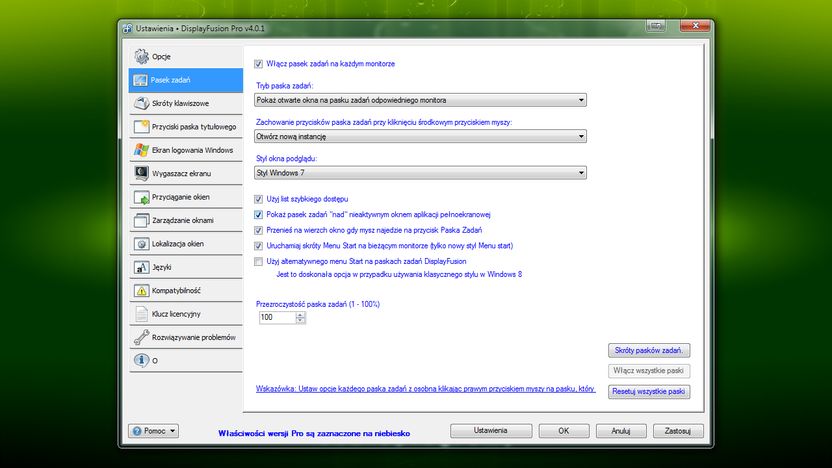Screen dimensions: 832x468
Task: Click the Anuluj button
Action: click(x=621, y=431)
